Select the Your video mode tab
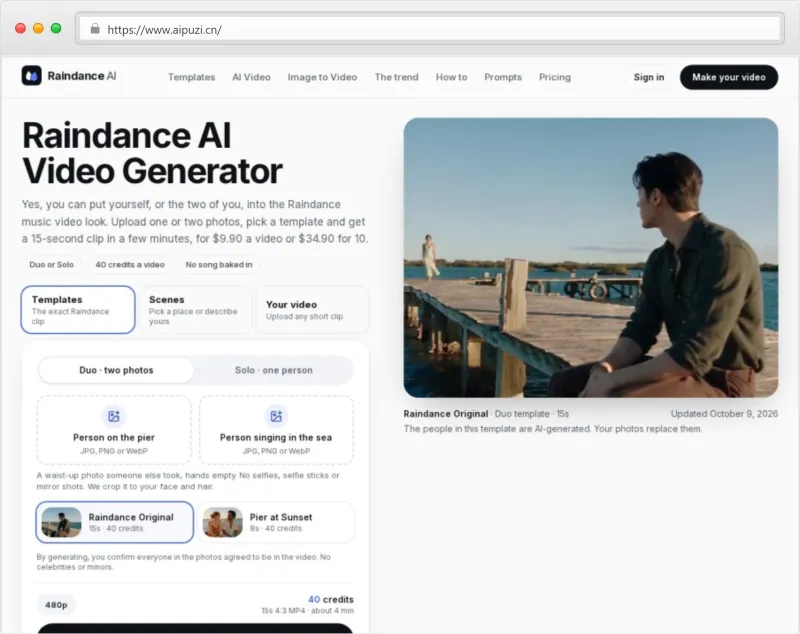The width and height of the screenshot is (800, 634). click(x=312, y=310)
